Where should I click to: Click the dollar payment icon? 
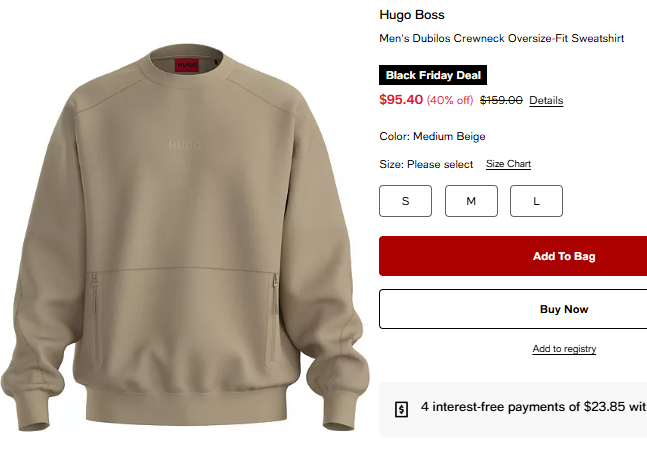pyautogui.click(x=401, y=409)
